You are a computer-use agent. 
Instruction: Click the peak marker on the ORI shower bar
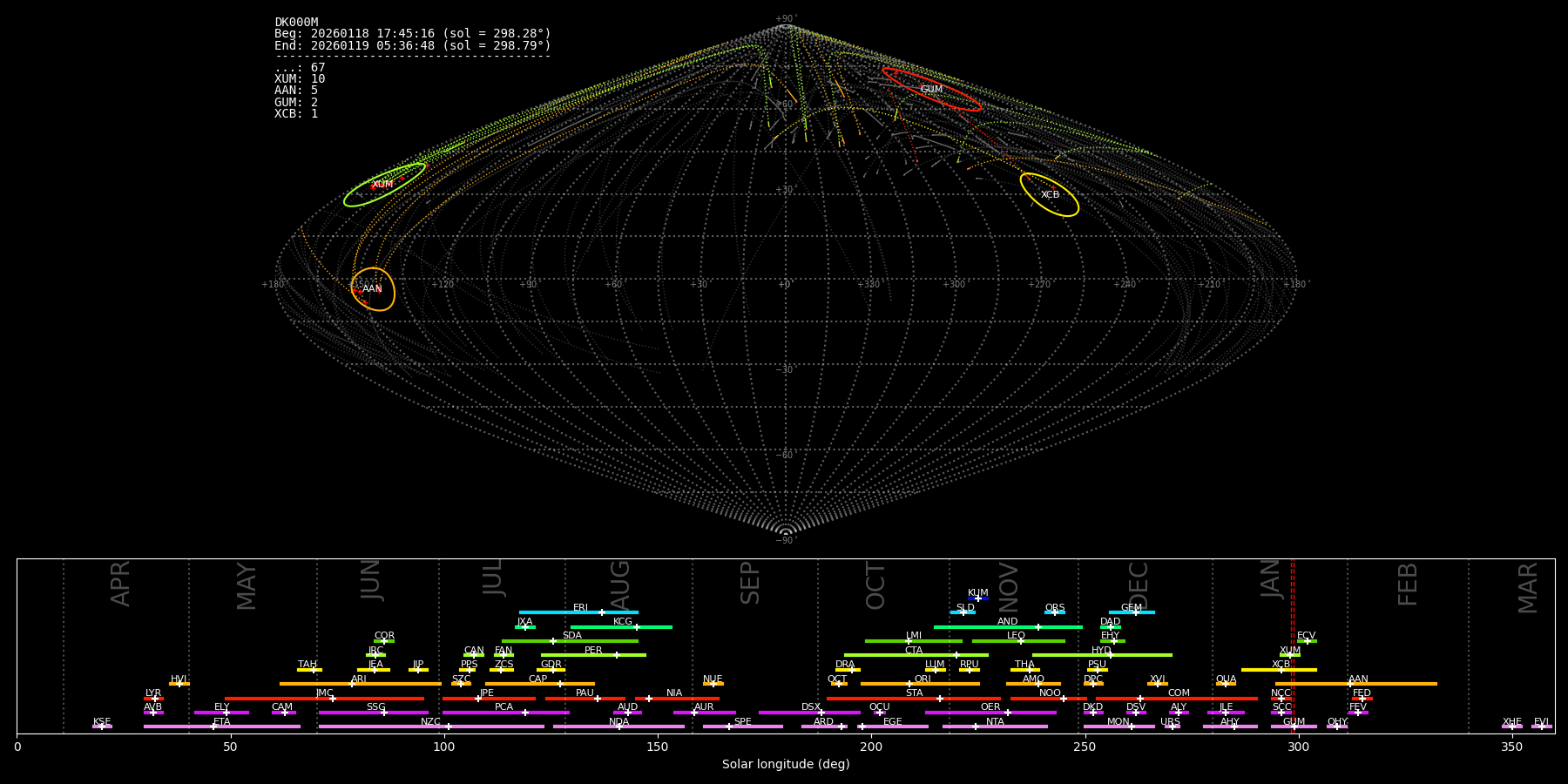(x=909, y=684)
